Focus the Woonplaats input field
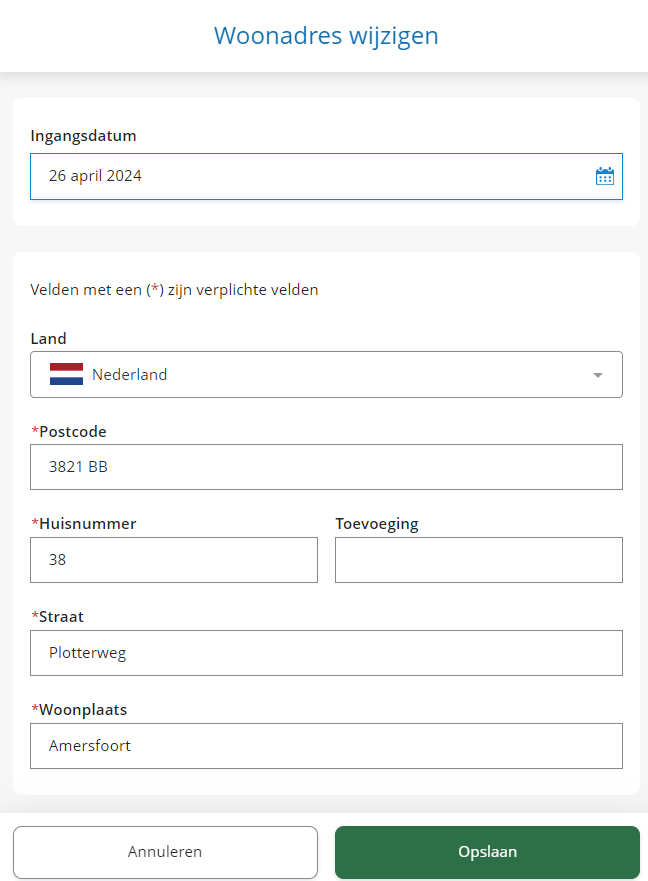Image resolution: width=648 pixels, height=881 pixels. (x=326, y=746)
